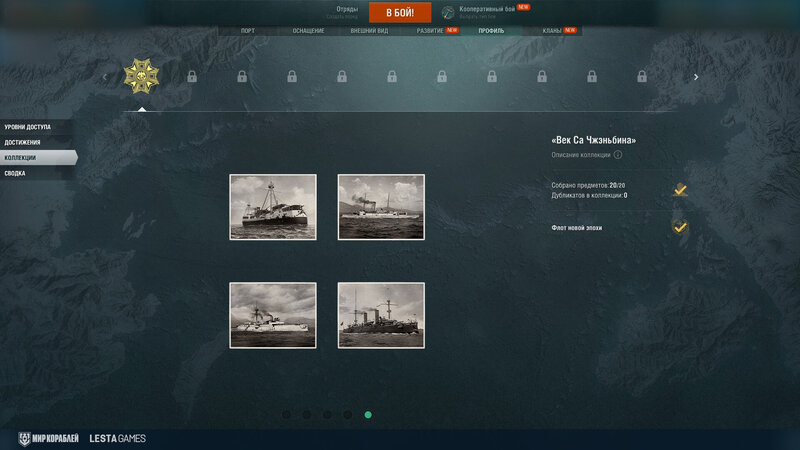Click the Мир Кораблей logo

click(x=48, y=438)
